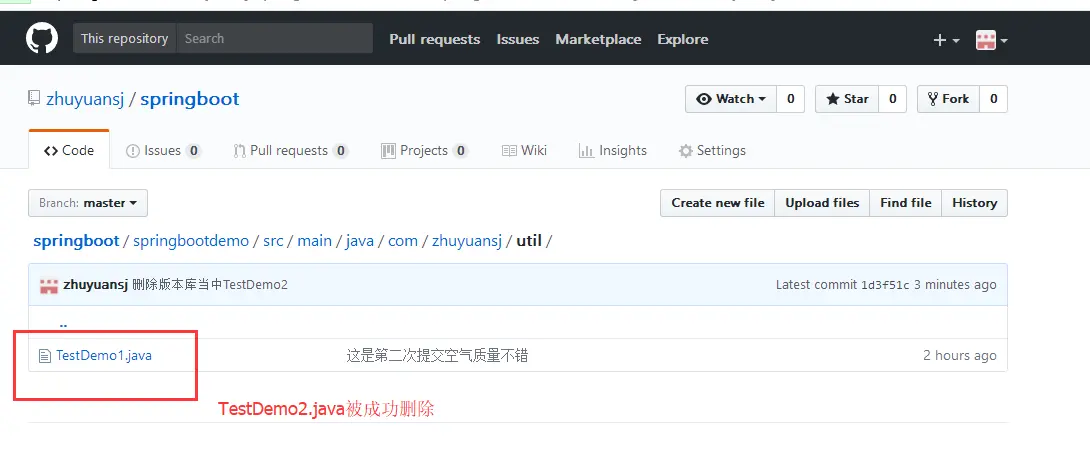Click the fork count next to Fork
Image resolution: width=1090 pixels, height=449 pixels.
993,99
